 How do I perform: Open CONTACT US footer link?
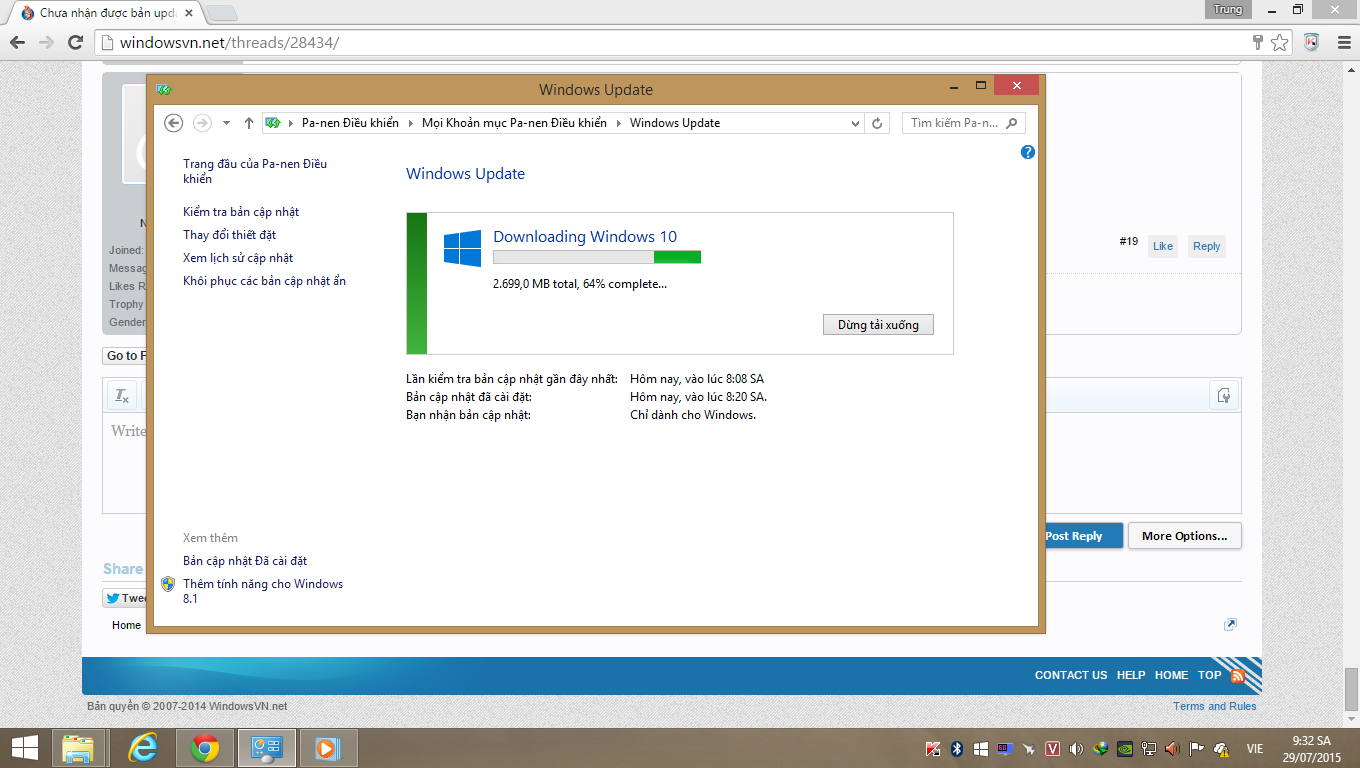coord(1071,675)
